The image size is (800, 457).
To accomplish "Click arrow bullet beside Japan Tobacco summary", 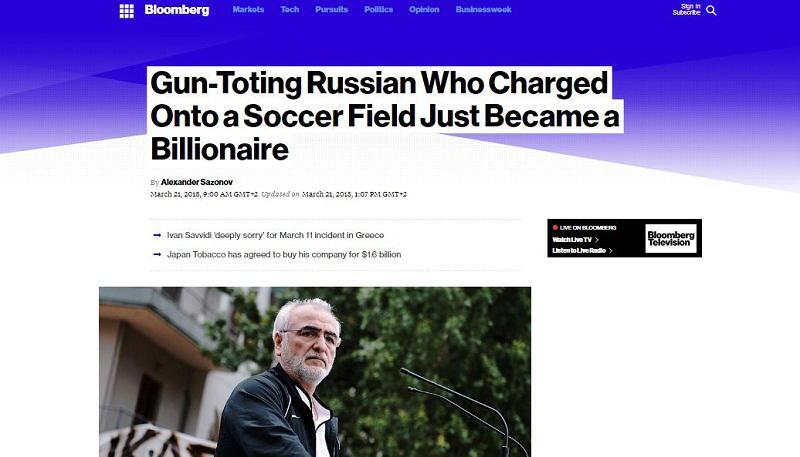I will (x=157, y=254).
